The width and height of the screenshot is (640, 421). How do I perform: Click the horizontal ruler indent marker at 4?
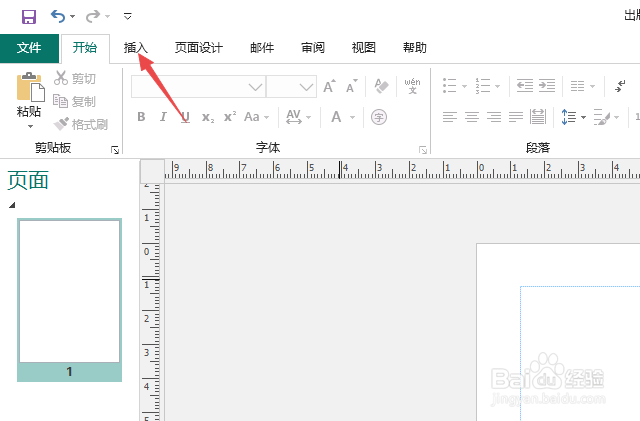click(340, 169)
